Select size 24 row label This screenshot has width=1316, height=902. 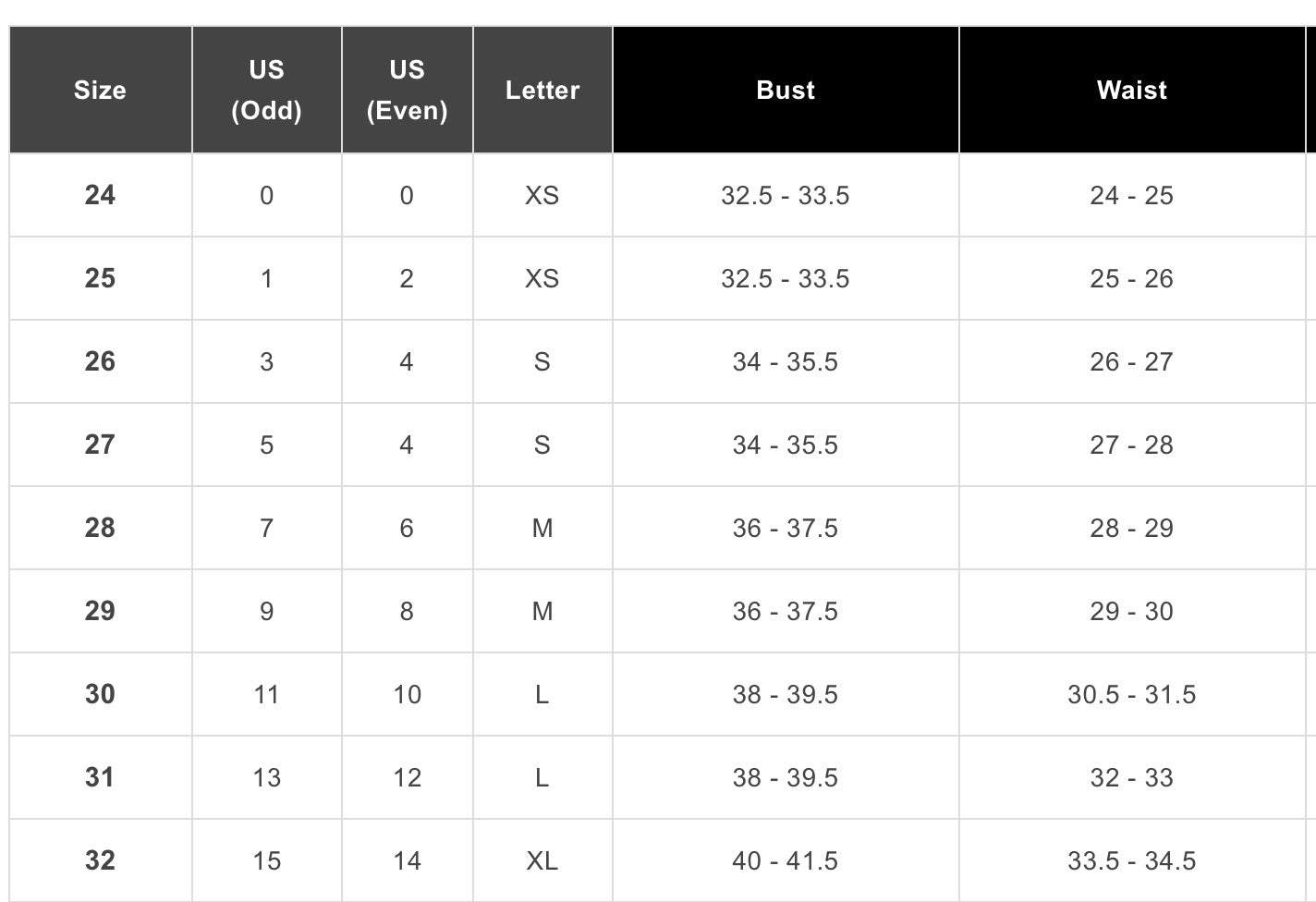100,195
